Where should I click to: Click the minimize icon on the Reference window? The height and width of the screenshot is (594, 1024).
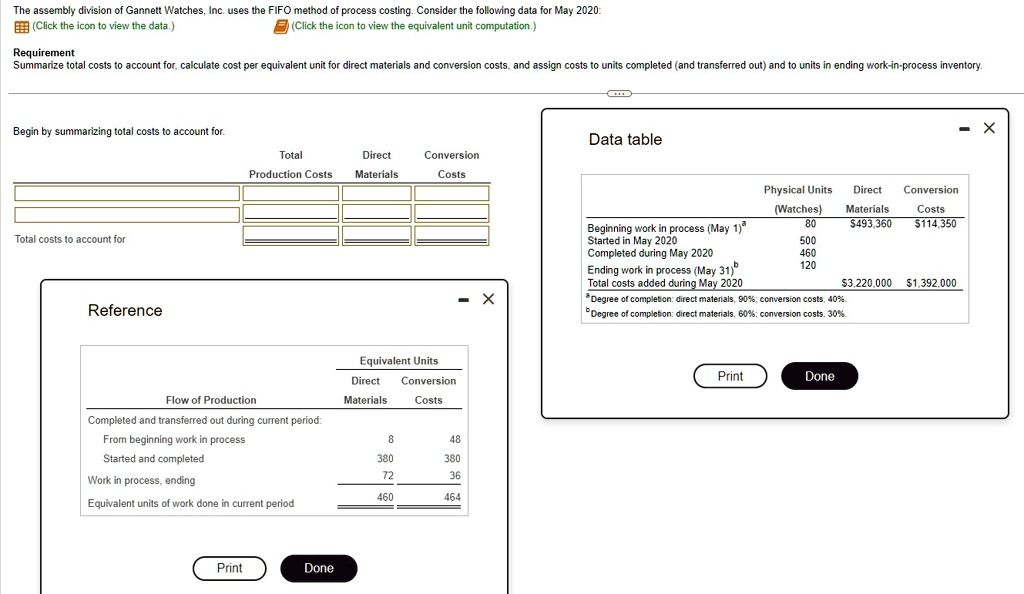[x=462, y=299]
